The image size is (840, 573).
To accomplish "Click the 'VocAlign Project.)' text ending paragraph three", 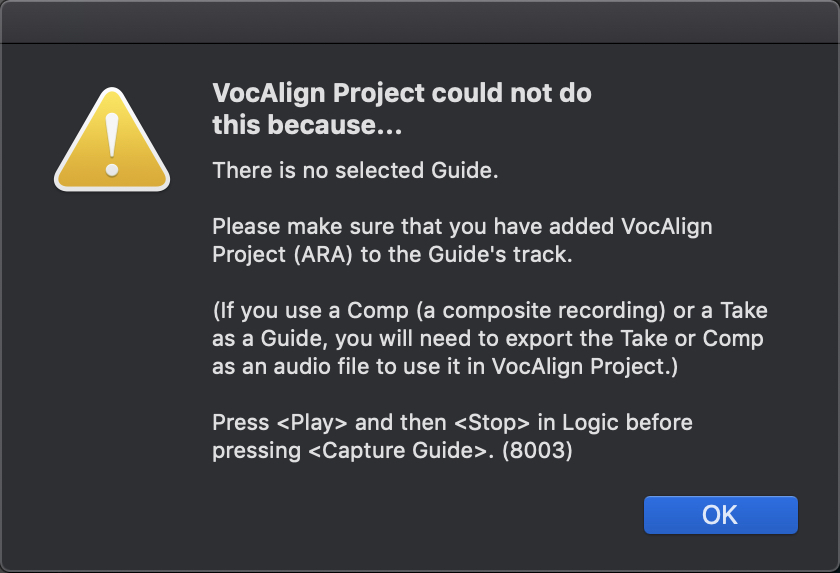I will click(585, 366).
